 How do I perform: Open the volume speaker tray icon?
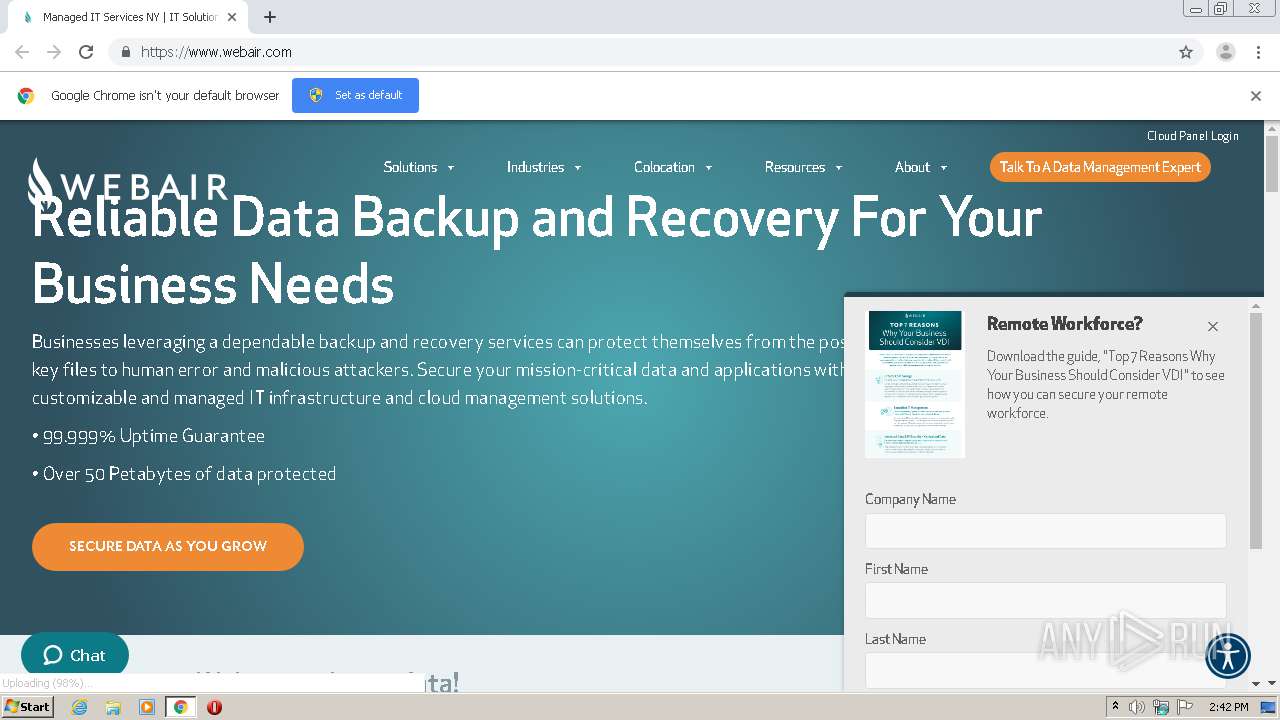[1137, 707]
